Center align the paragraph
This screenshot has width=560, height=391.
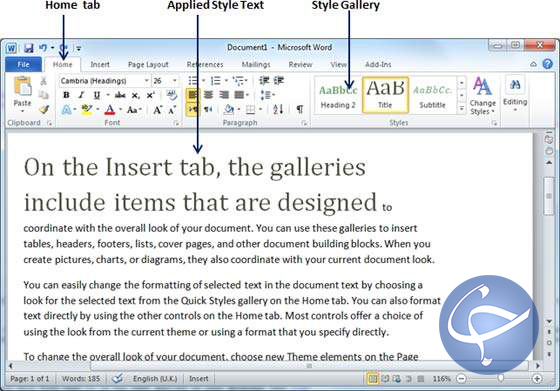208,95
